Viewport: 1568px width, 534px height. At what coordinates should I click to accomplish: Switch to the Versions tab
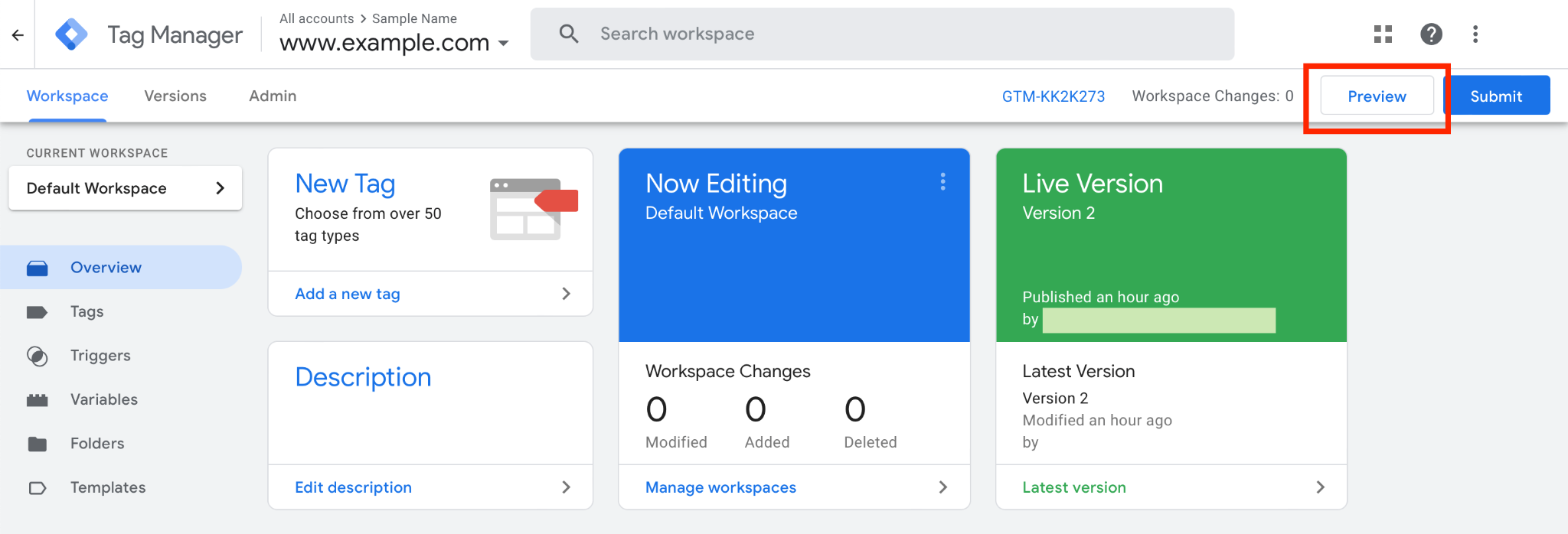[x=175, y=96]
